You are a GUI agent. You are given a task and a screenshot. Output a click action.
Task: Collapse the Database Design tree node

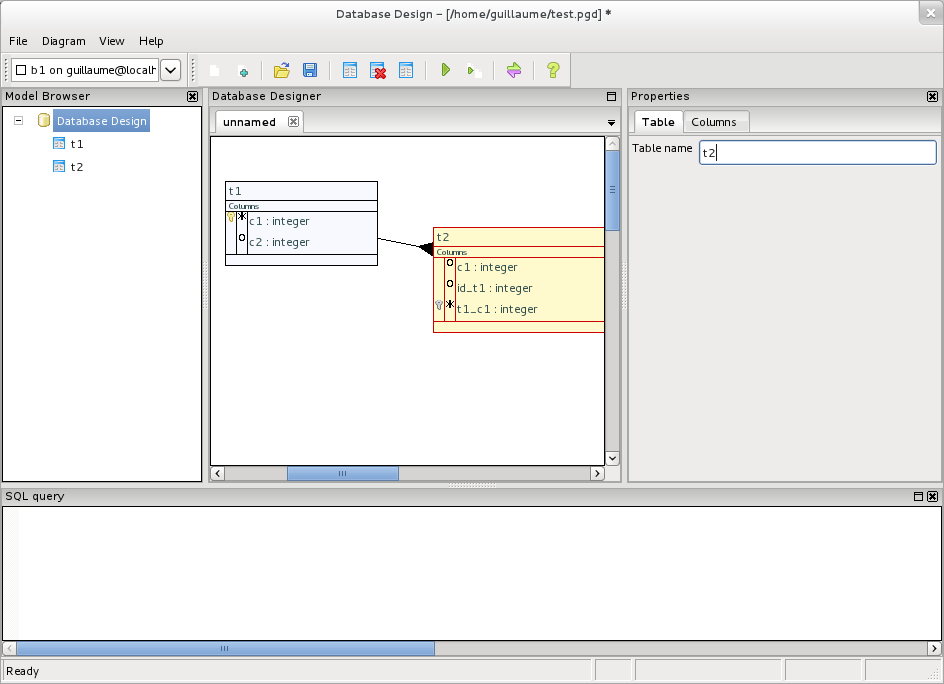[19, 121]
